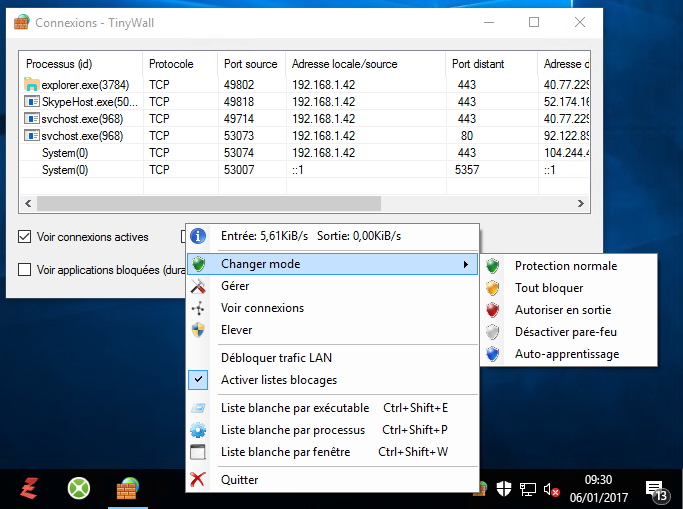Viewport: 683px width, 509px height.
Task: Click the explorer.exe folder icon in the list
Action: click(x=32, y=84)
